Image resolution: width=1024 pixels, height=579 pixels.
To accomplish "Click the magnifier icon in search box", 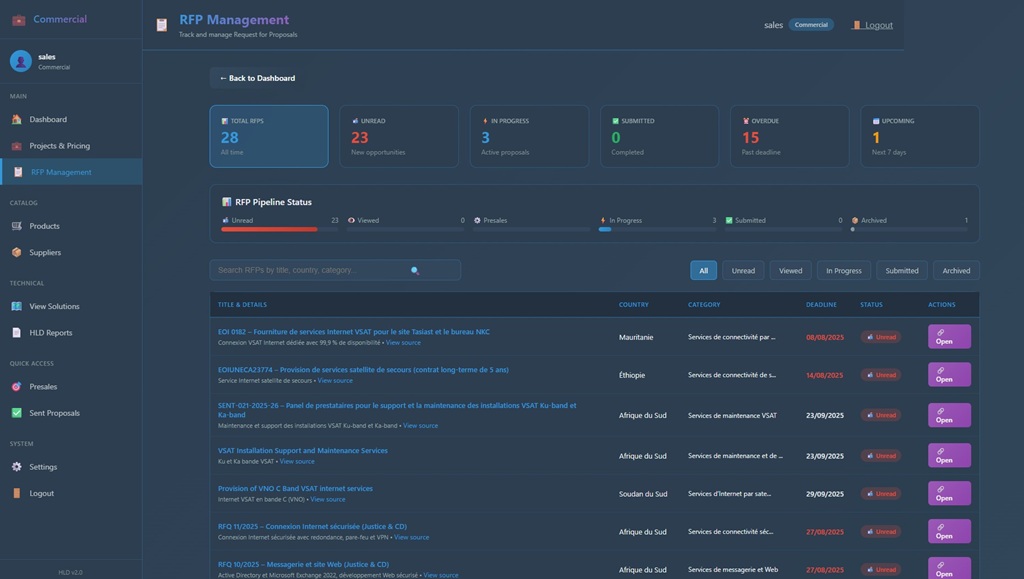I will point(415,270).
